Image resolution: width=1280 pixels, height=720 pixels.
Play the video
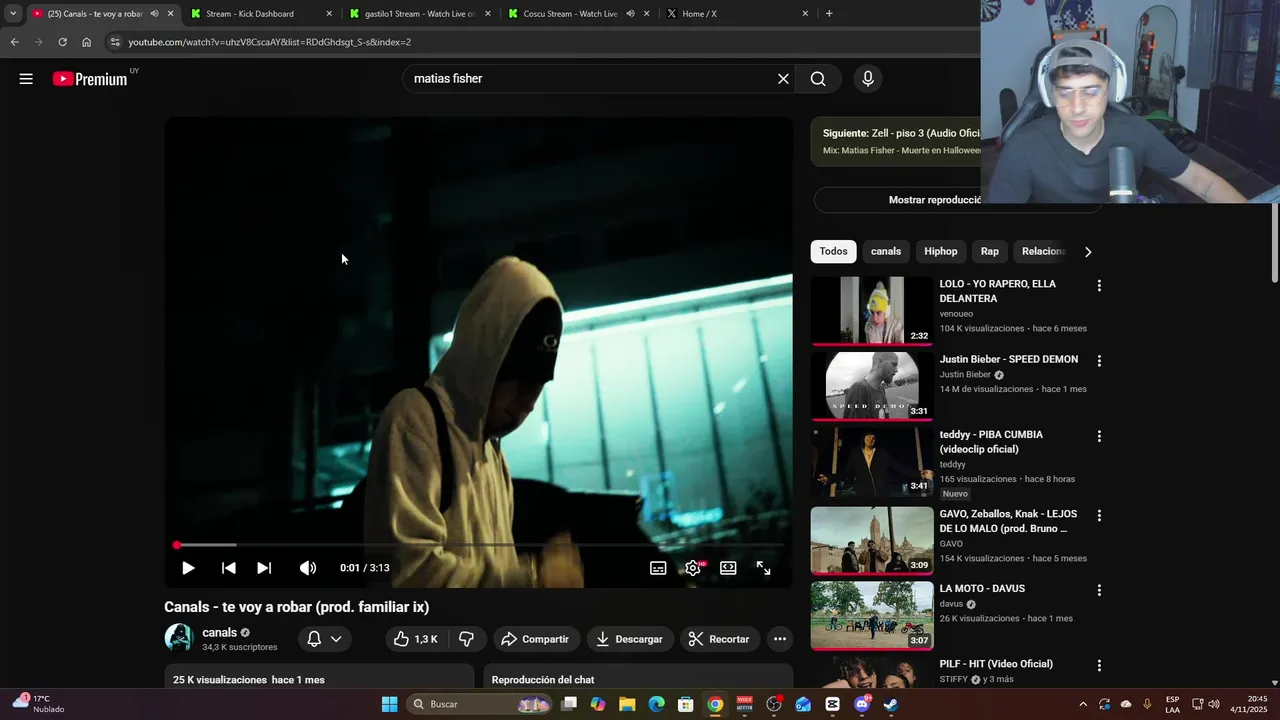pos(188,568)
